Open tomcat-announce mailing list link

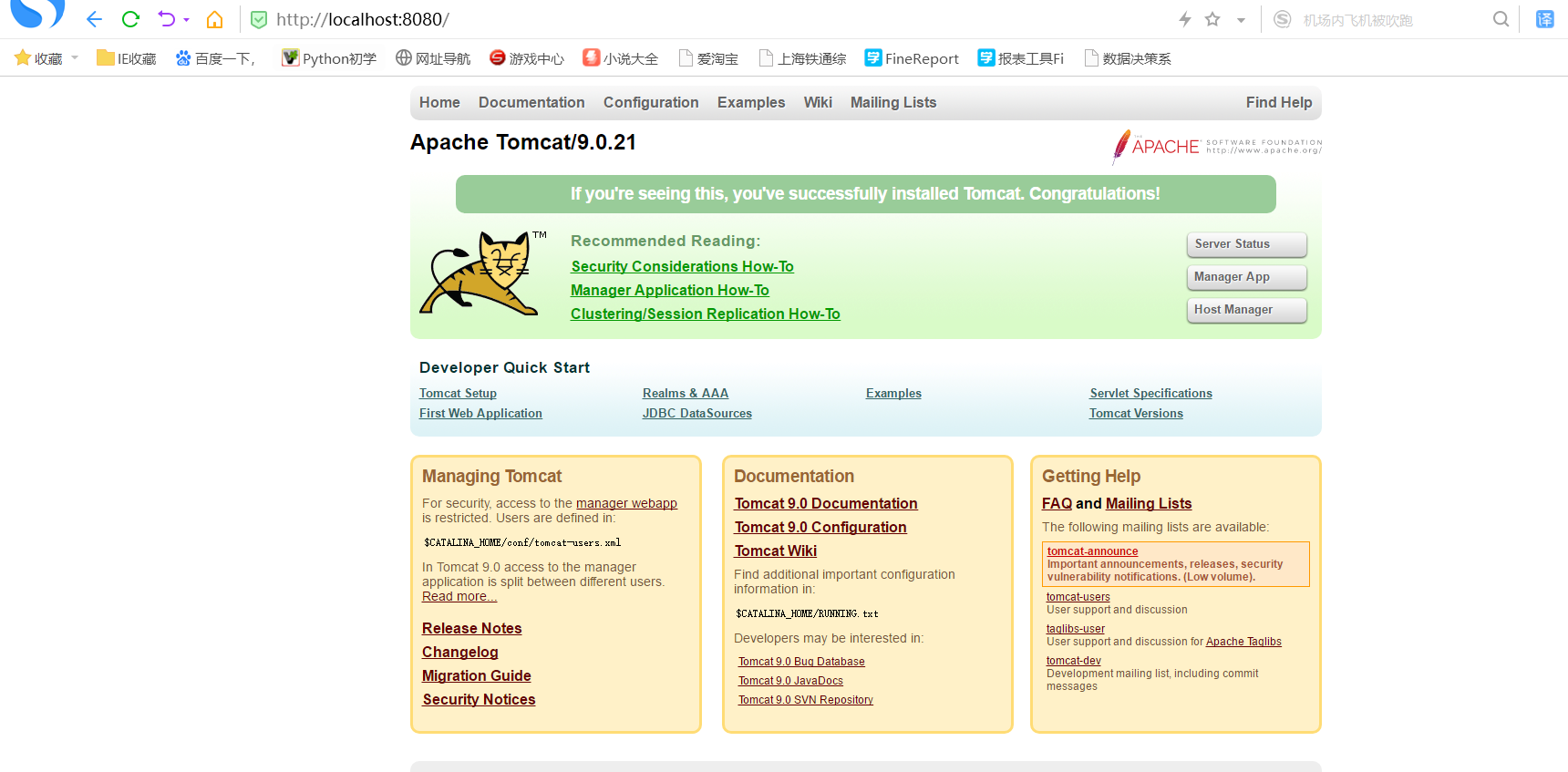coord(1092,551)
